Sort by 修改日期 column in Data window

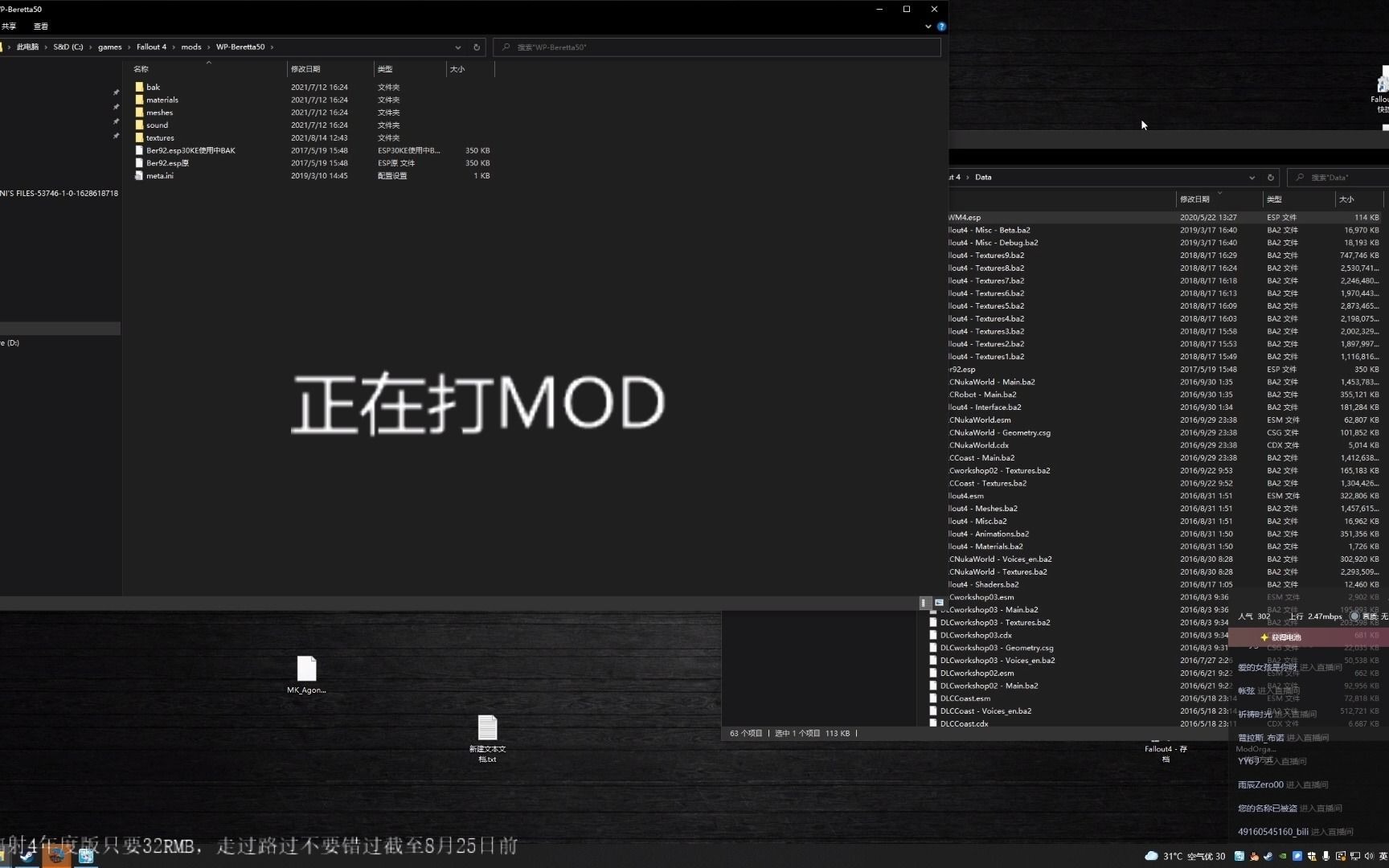[x=1219, y=199]
